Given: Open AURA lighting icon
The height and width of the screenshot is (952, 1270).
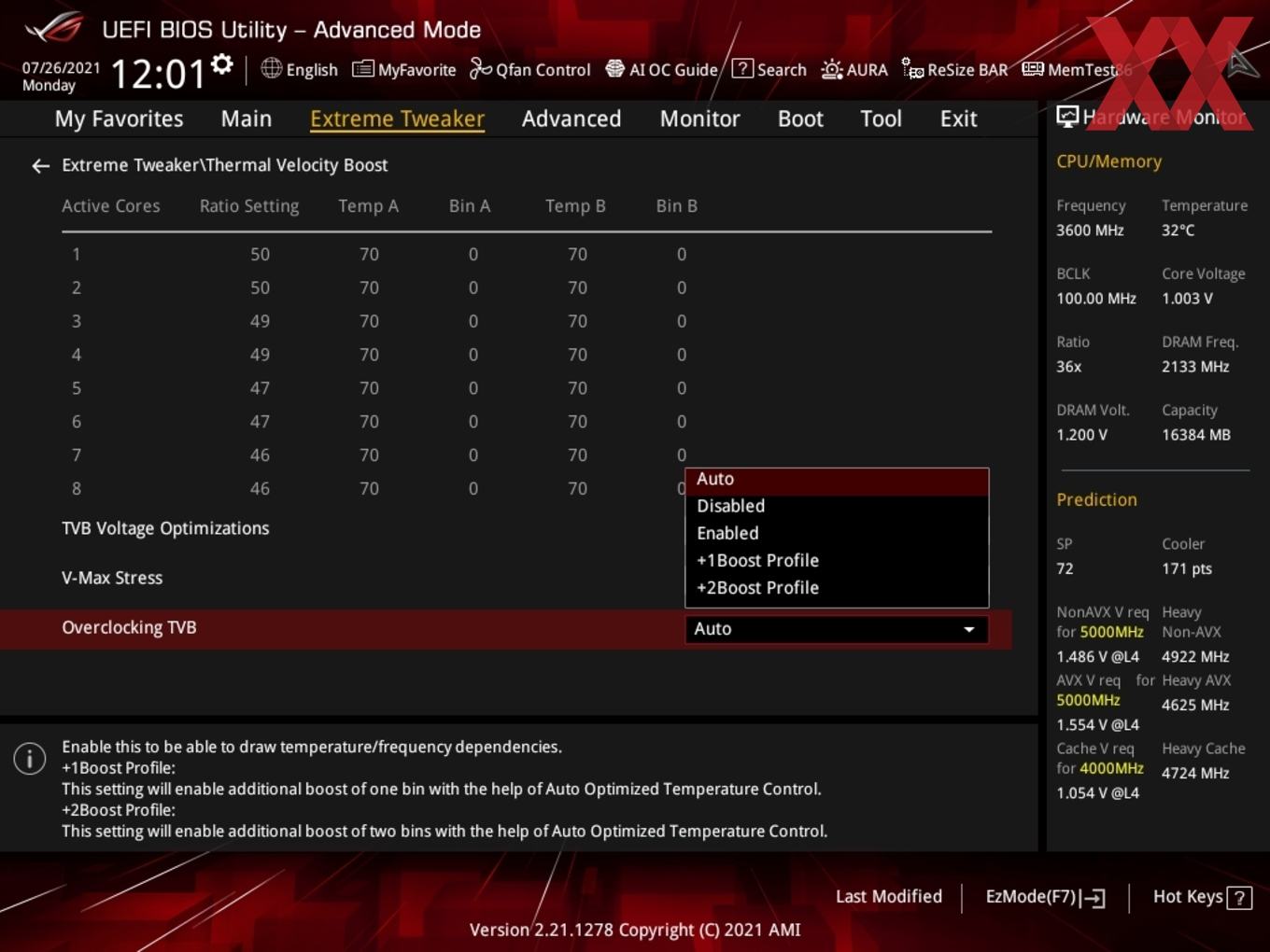Looking at the screenshot, I should coord(831,69).
